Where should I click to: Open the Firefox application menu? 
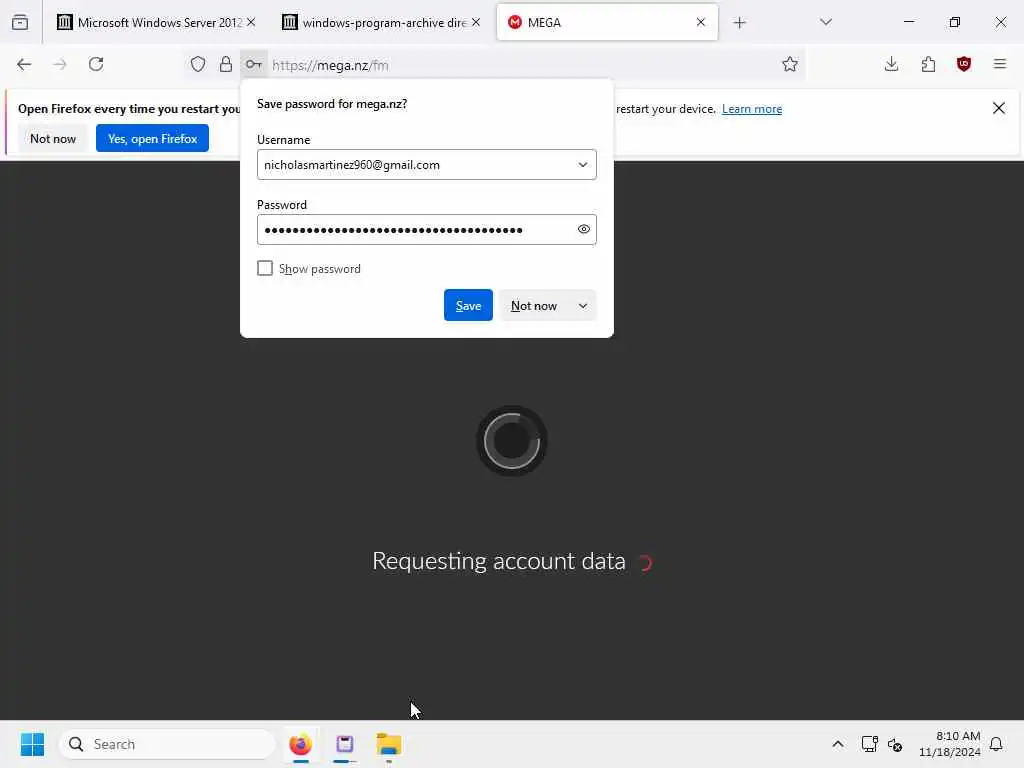point(1000,64)
